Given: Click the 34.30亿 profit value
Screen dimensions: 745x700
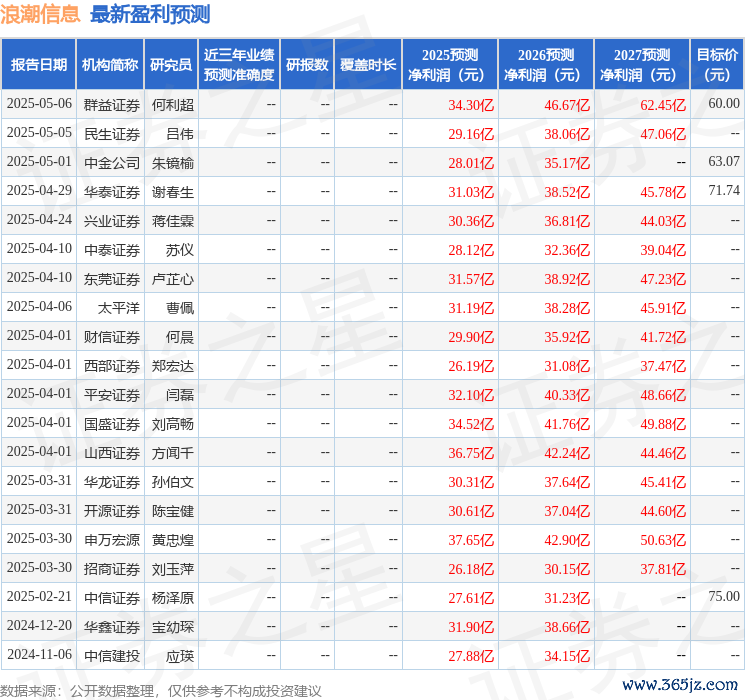Looking at the screenshot, I should point(471,105).
